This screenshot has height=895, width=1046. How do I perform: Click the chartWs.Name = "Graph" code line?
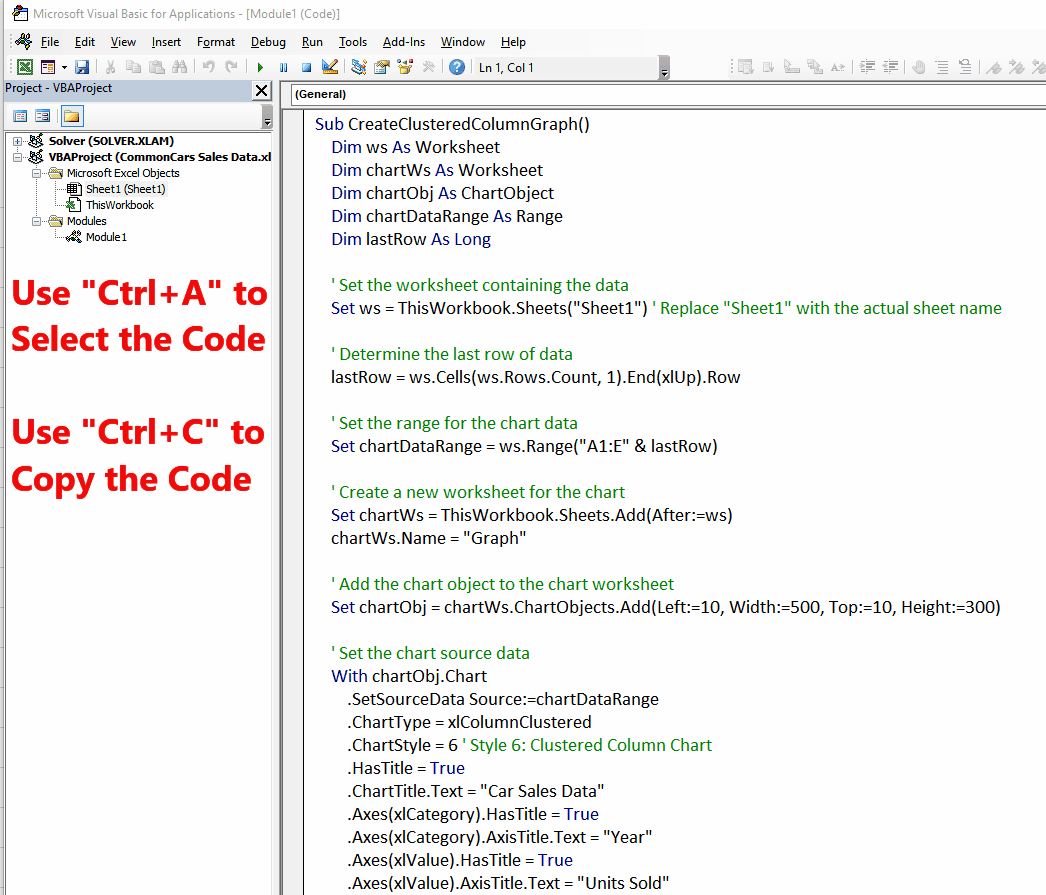tap(428, 538)
